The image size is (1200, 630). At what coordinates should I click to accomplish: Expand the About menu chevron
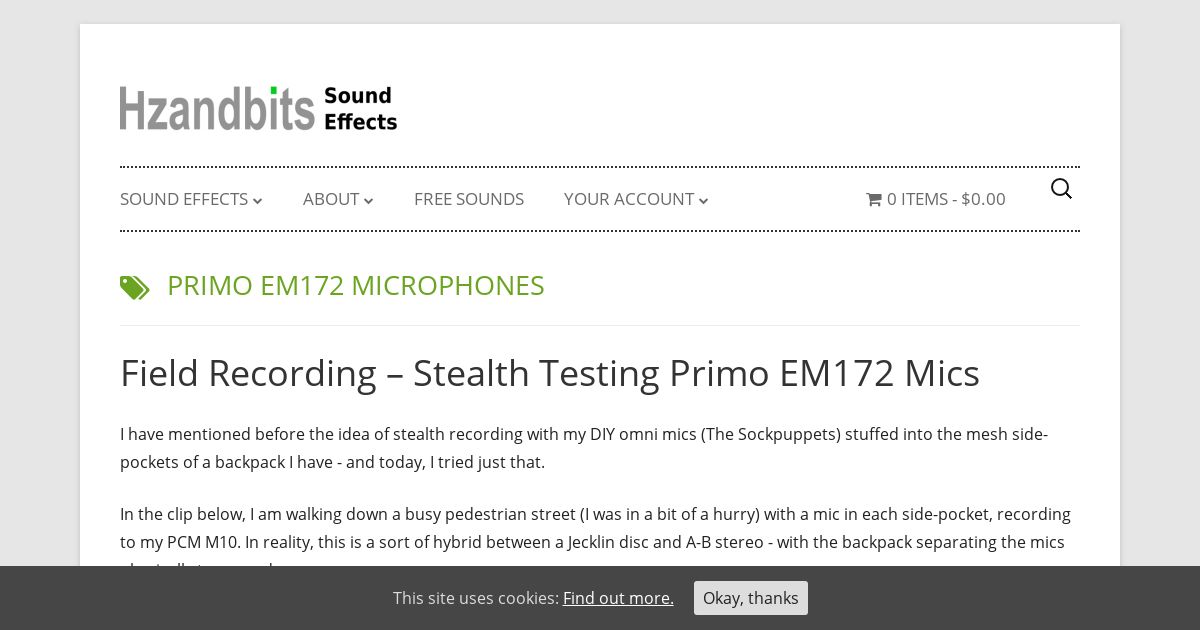(x=369, y=201)
